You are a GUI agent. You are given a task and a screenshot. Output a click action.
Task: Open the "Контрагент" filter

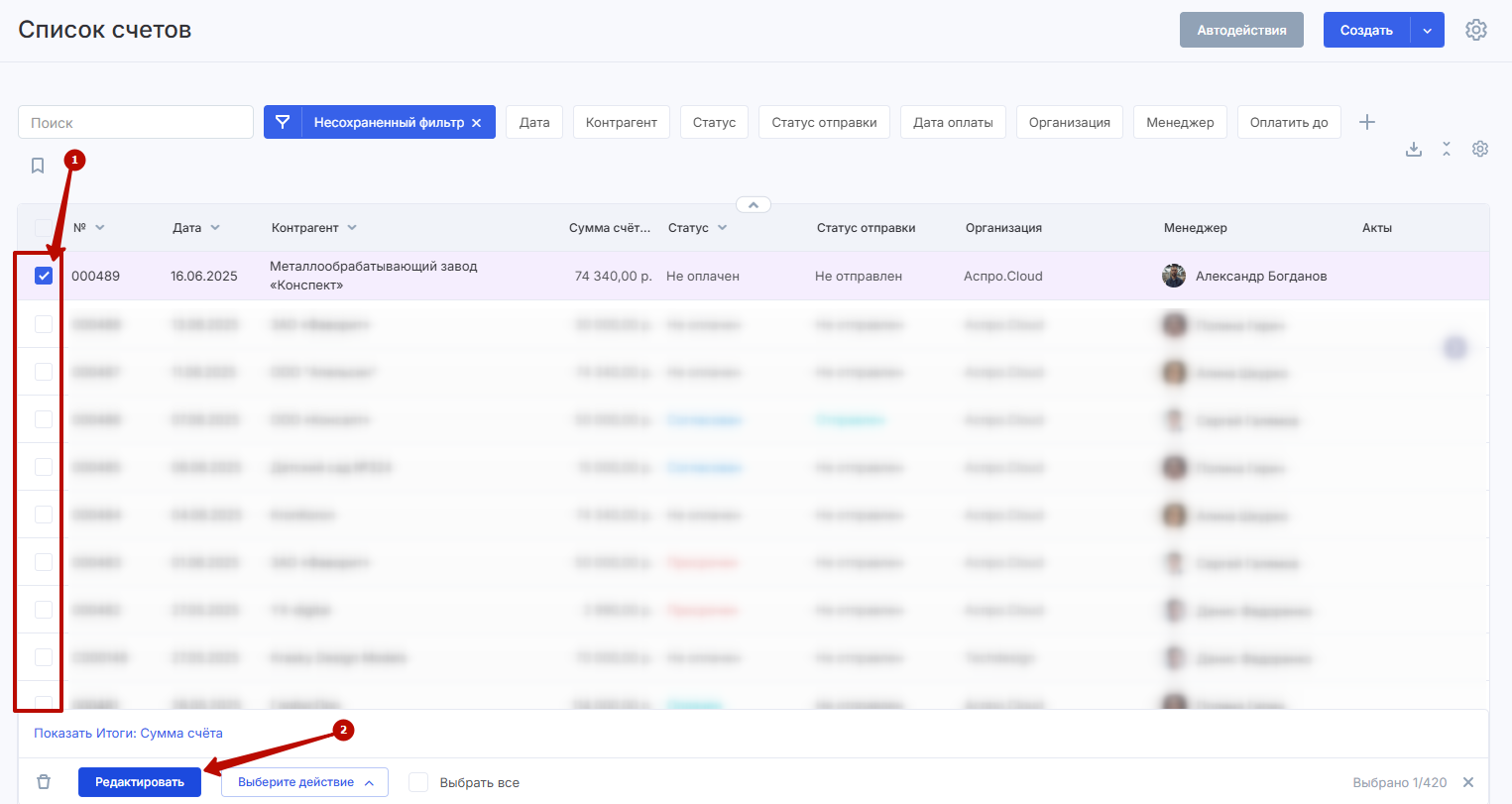pyautogui.click(x=621, y=123)
